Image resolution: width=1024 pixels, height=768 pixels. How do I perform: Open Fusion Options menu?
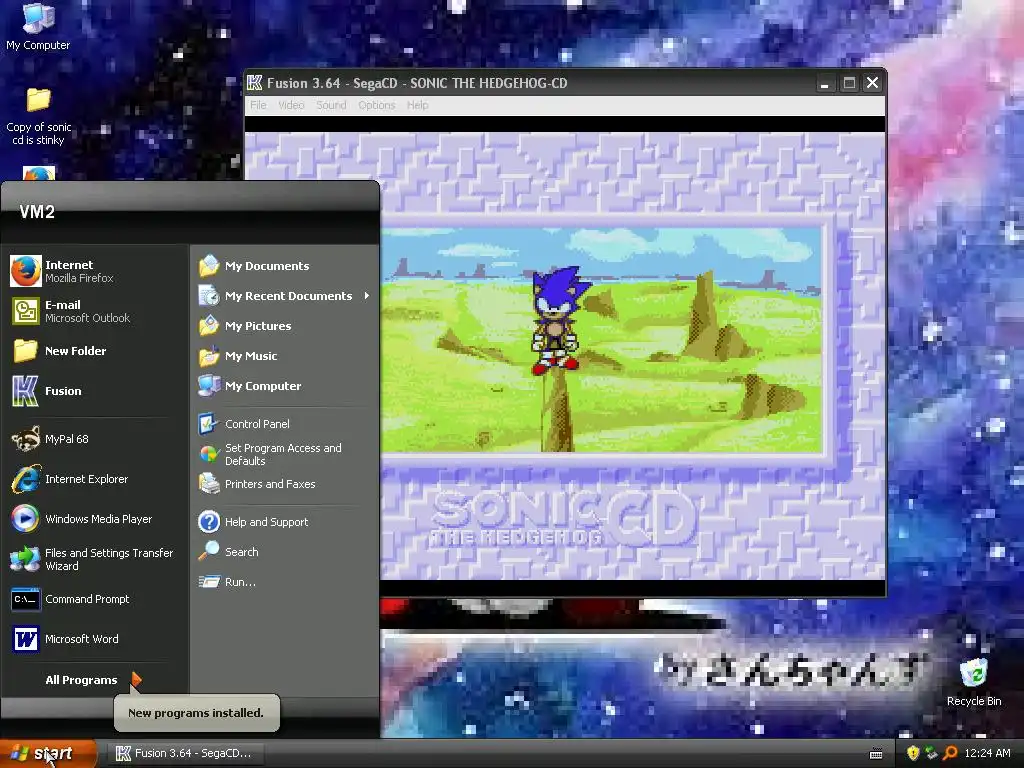click(377, 105)
